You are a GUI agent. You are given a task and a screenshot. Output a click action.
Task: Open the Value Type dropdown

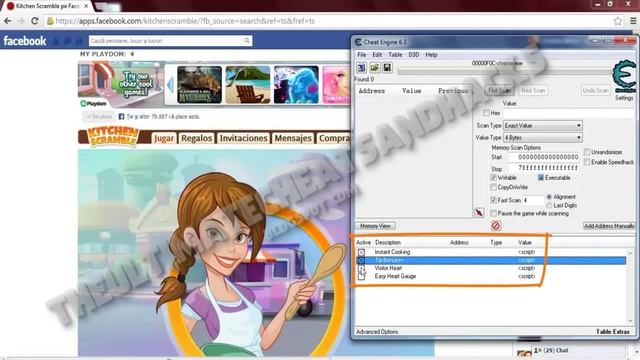543,138
